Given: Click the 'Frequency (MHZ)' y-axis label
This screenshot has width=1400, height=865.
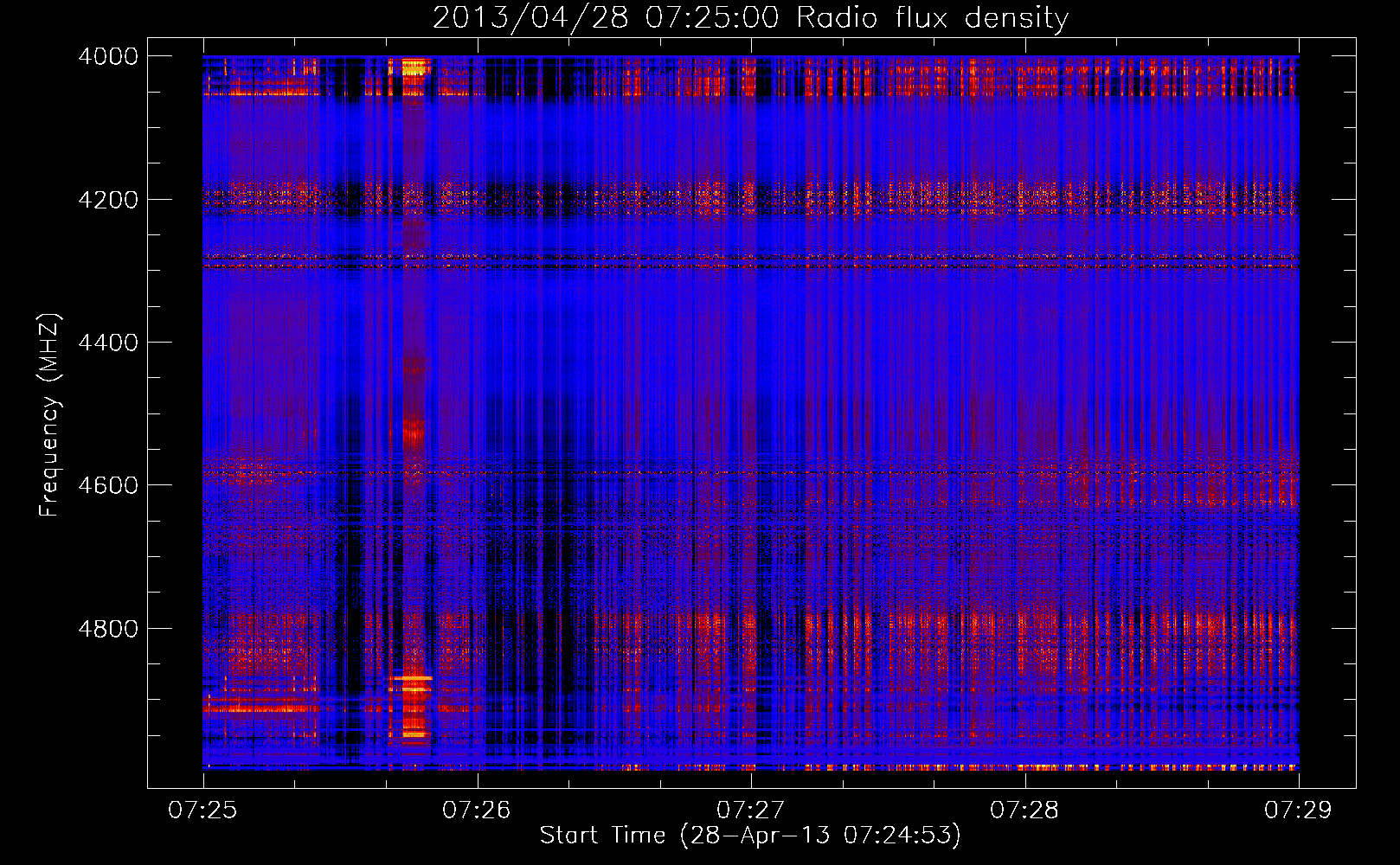Looking at the screenshot, I should [x=49, y=414].
